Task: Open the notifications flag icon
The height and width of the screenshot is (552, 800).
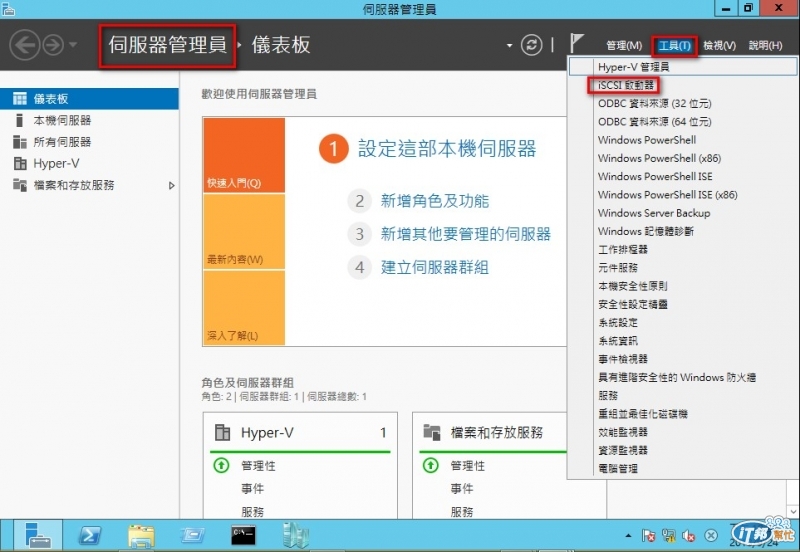Action: [x=576, y=43]
